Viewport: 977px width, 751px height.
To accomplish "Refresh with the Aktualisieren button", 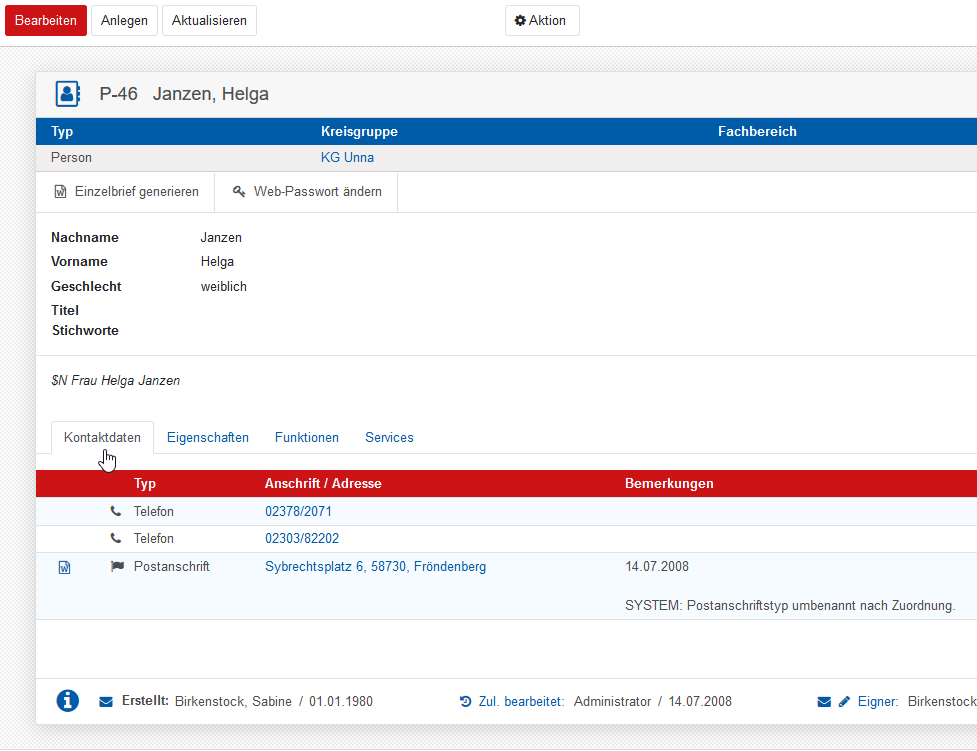I will [x=209, y=21].
